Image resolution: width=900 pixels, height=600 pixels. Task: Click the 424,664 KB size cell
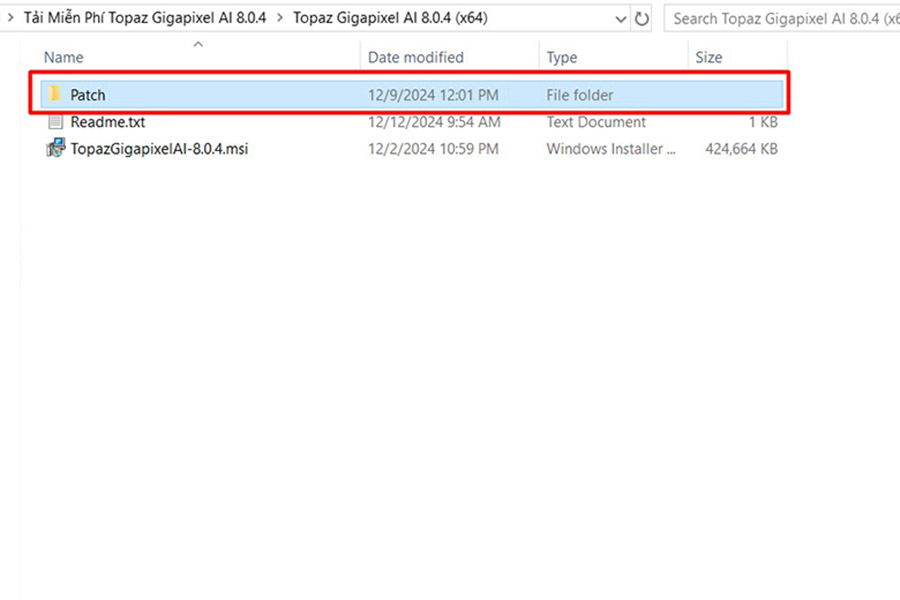(741, 149)
